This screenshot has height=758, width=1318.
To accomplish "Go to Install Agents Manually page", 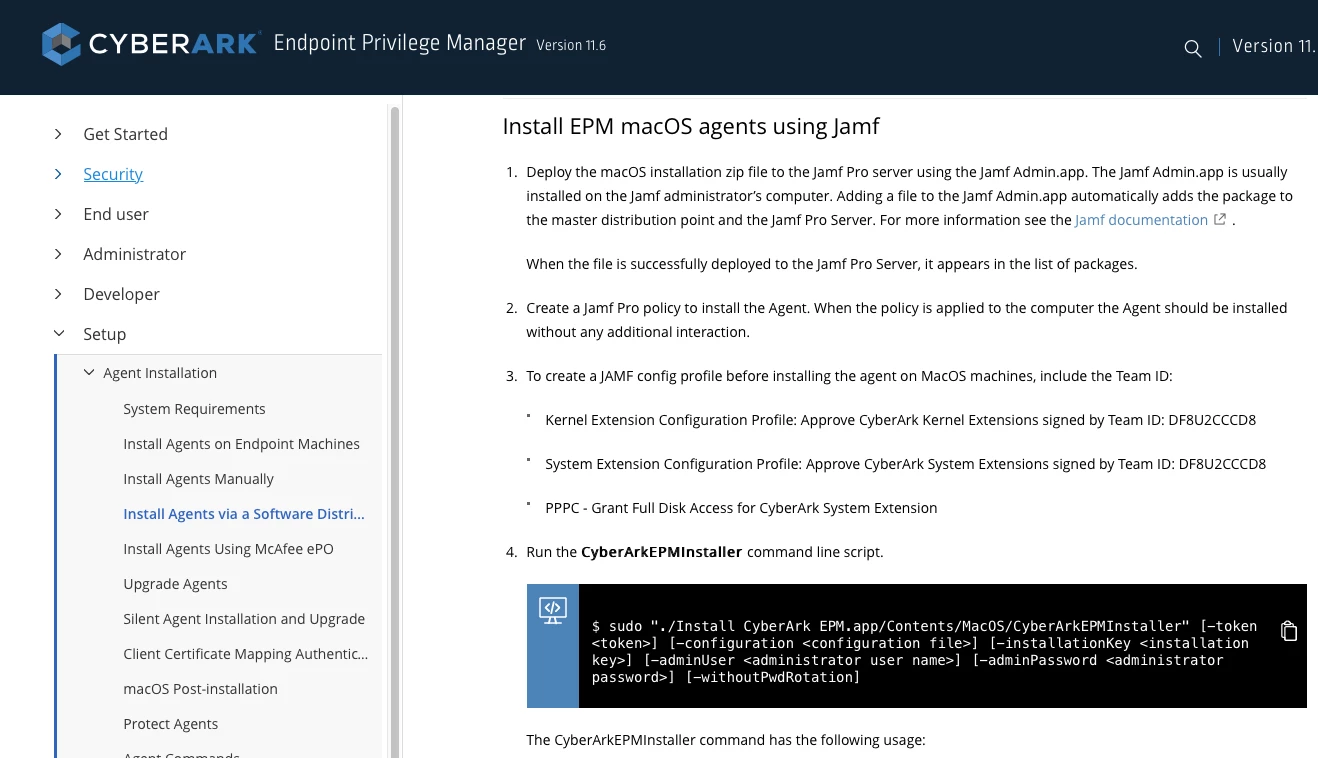I will pyautogui.click(x=198, y=479).
